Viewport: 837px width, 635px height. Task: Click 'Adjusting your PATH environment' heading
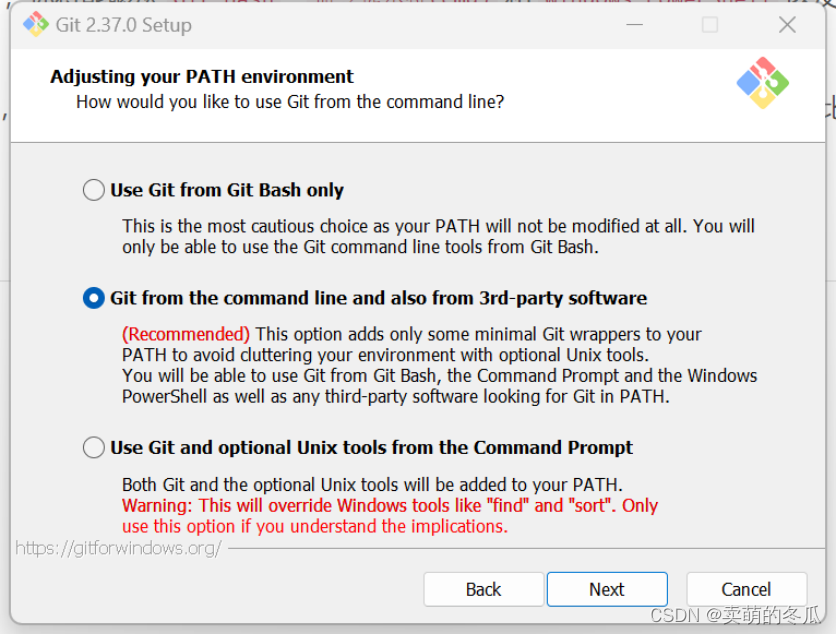coord(202,77)
